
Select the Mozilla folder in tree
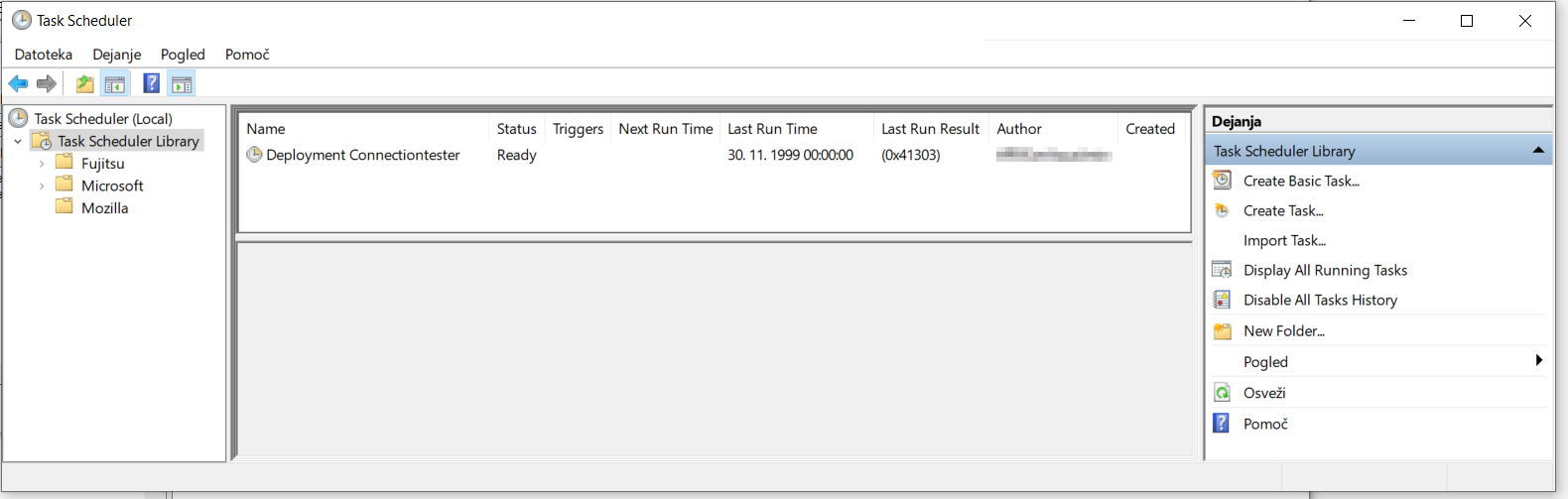(x=104, y=208)
